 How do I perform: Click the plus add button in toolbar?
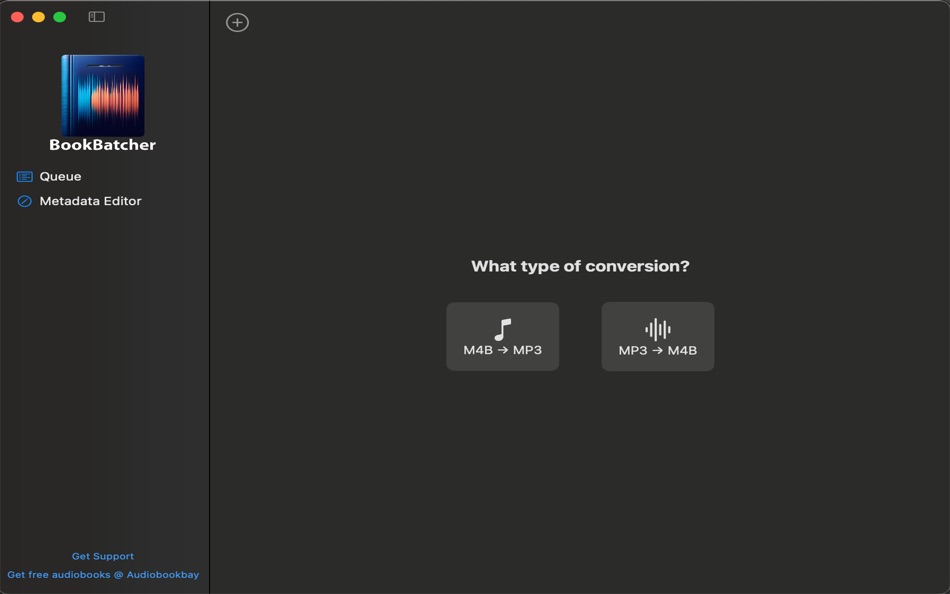pos(238,22)
